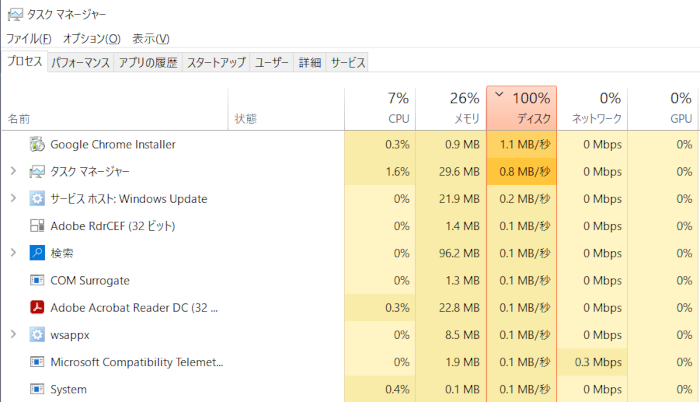Click the Google Chrome Installer process icon
Viewport: 700px width, 402px height.
pyautogui.click(x=37, y=144)
